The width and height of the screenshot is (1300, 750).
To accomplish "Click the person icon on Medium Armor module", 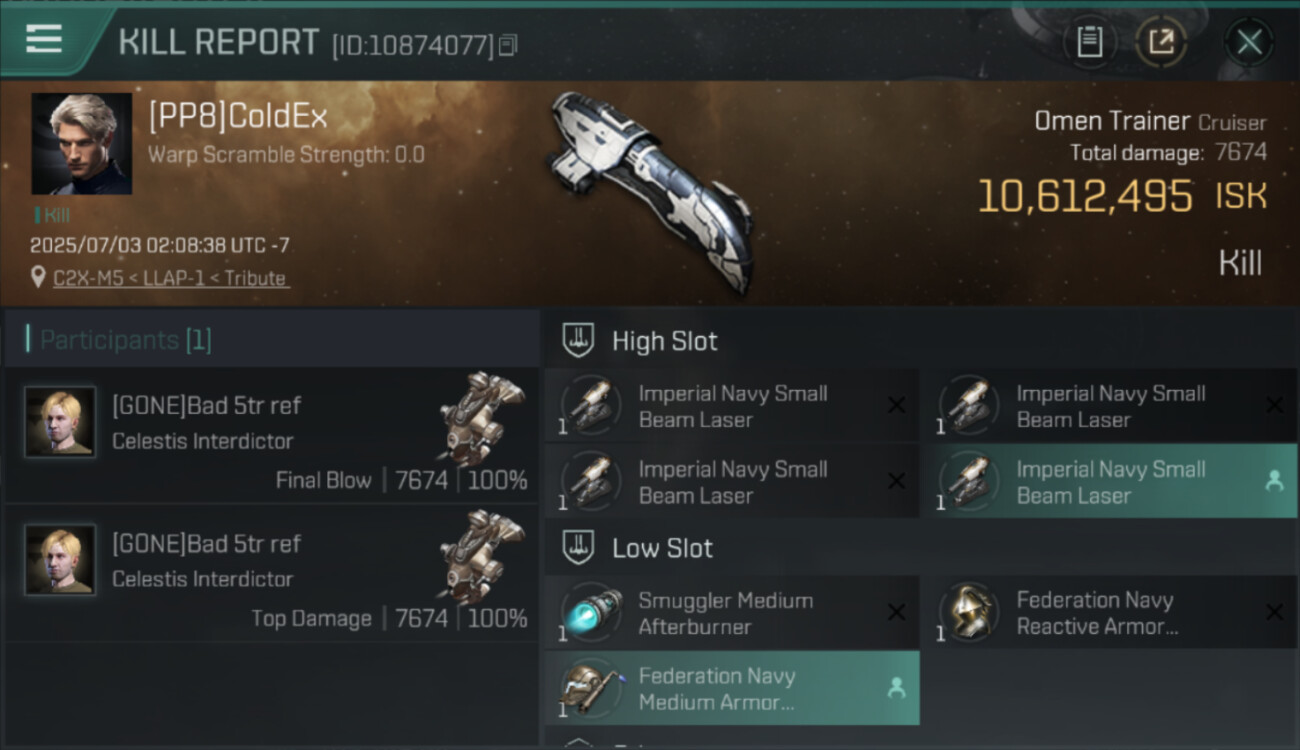I will pyautogui.click(x=896, y=688).
